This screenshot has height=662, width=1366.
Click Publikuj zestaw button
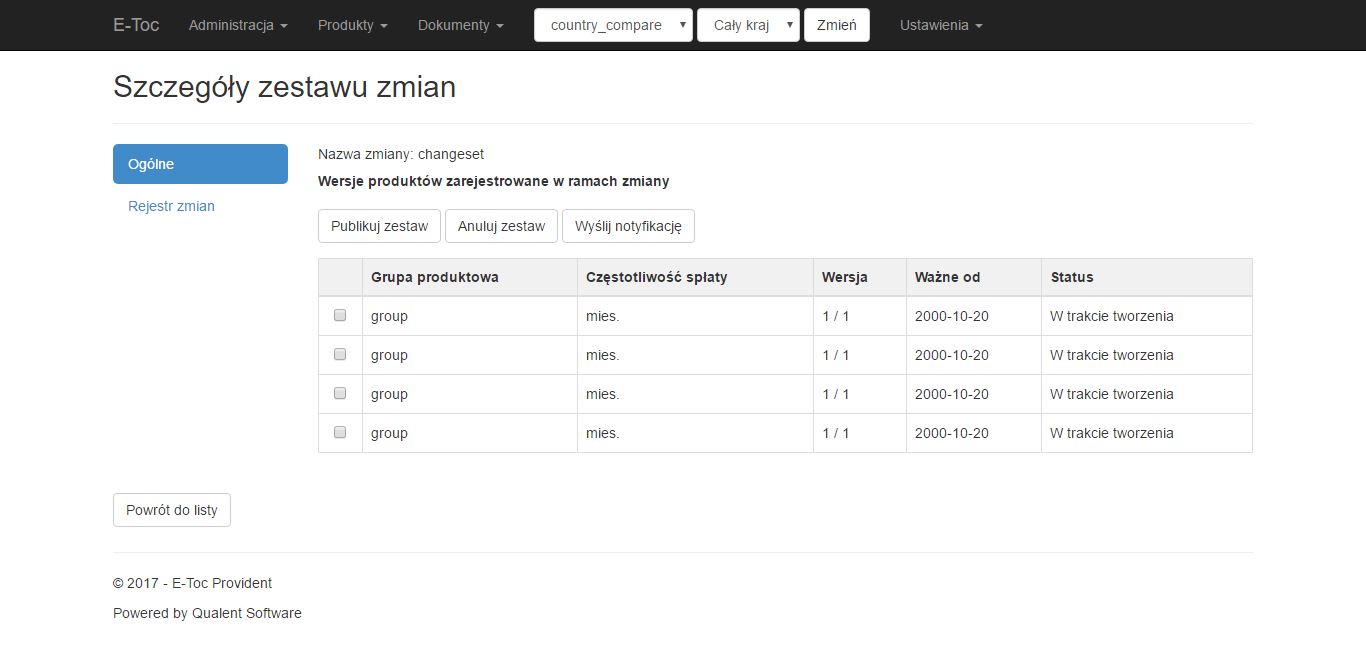[x=379, y=226]
